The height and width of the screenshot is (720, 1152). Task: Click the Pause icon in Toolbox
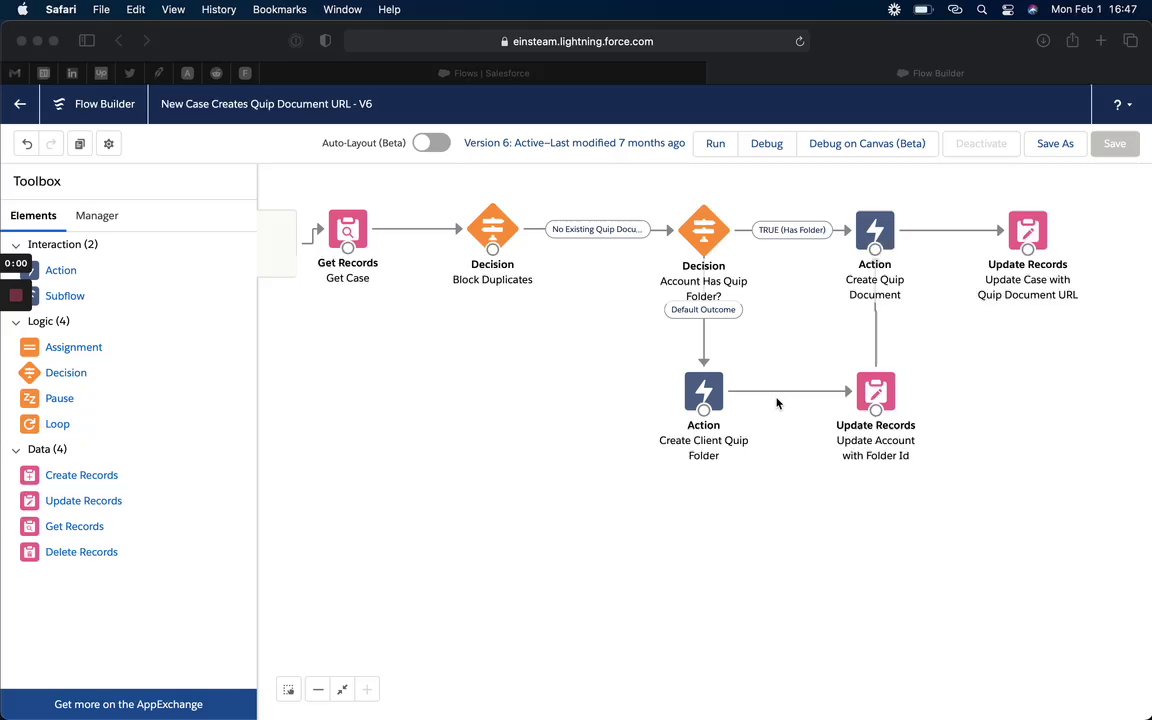(x=29, y=399)
